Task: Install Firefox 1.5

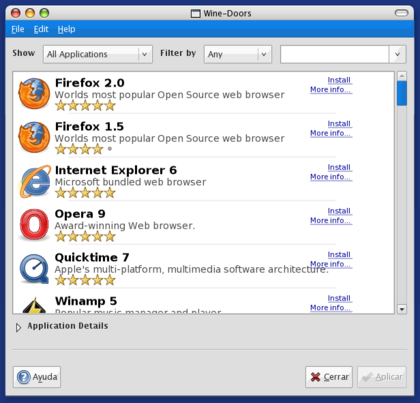Action: tap(339, 124)
